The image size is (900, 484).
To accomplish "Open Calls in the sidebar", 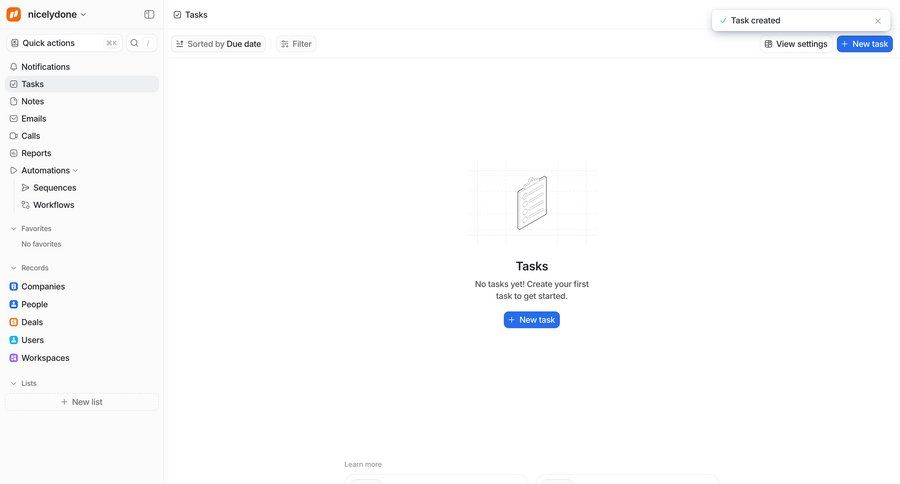I will 82,135.
